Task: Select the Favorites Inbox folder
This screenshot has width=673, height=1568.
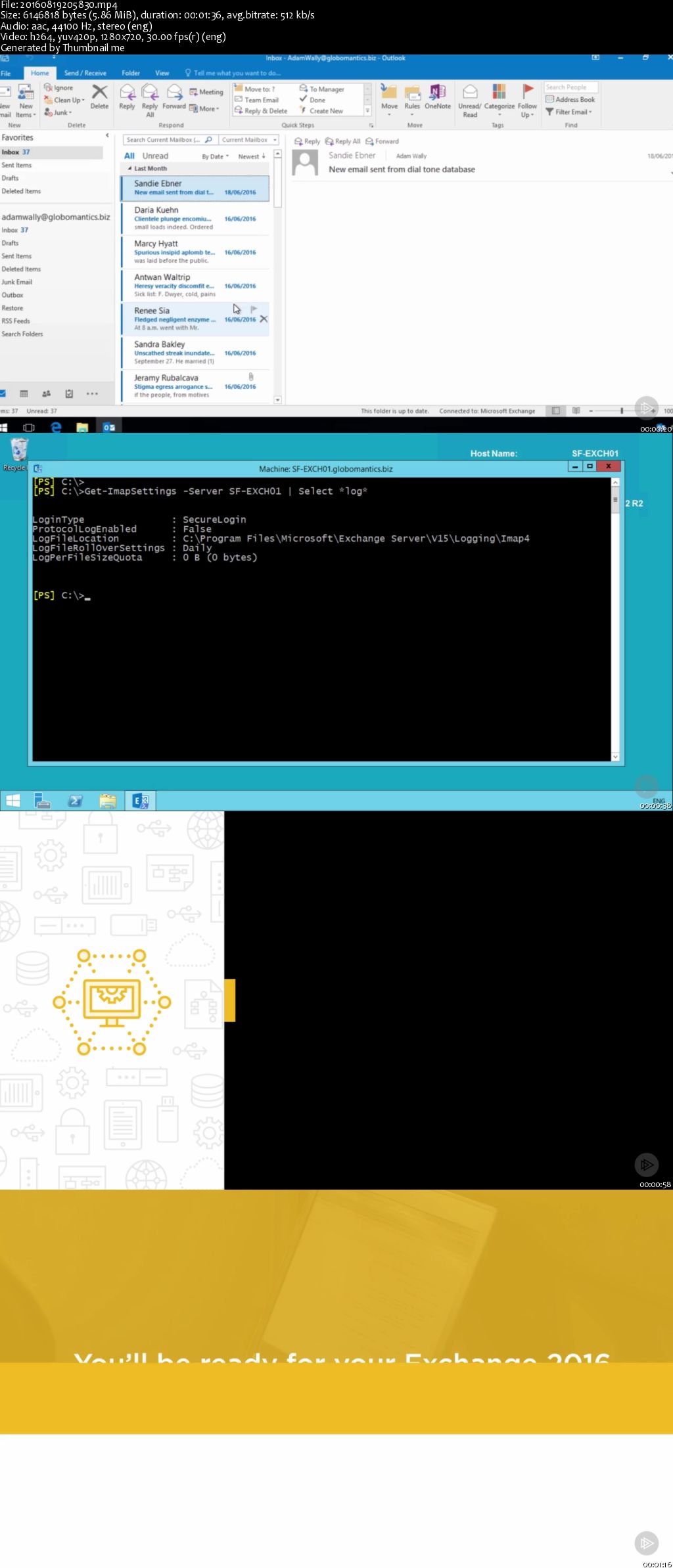Action: (51, 152)
